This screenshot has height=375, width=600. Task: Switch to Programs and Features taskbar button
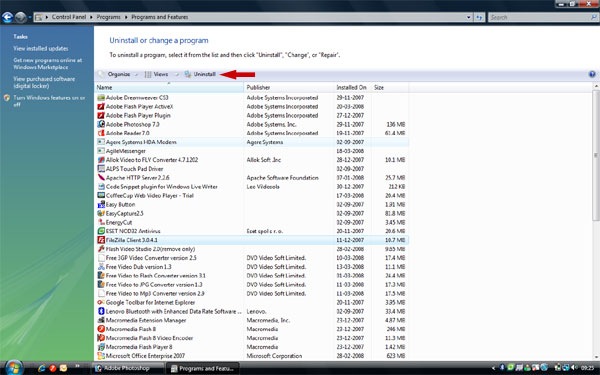202,368
